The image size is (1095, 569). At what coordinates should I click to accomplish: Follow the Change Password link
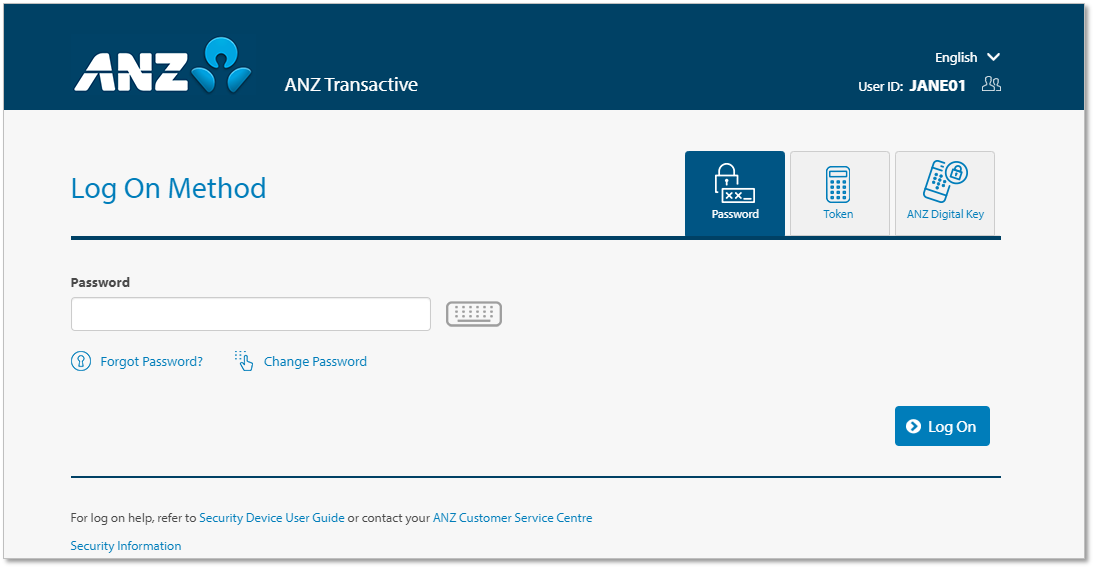click(x=315, y=362)
